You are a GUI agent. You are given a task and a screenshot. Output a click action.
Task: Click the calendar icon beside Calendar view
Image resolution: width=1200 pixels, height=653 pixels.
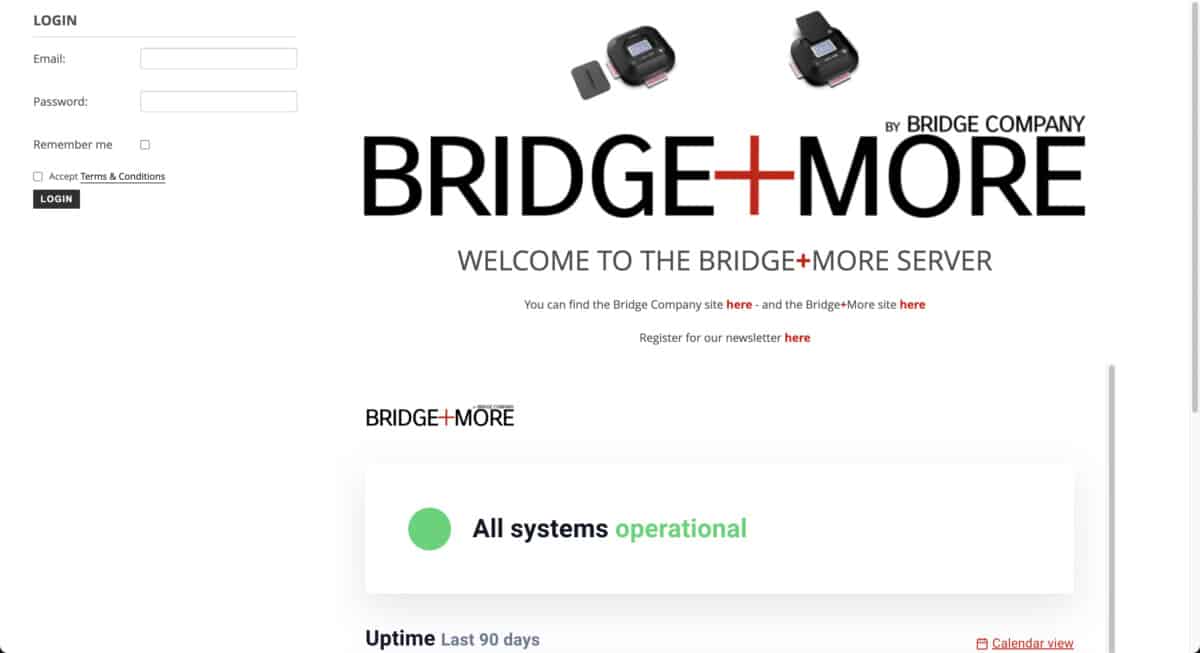[981, 643]
